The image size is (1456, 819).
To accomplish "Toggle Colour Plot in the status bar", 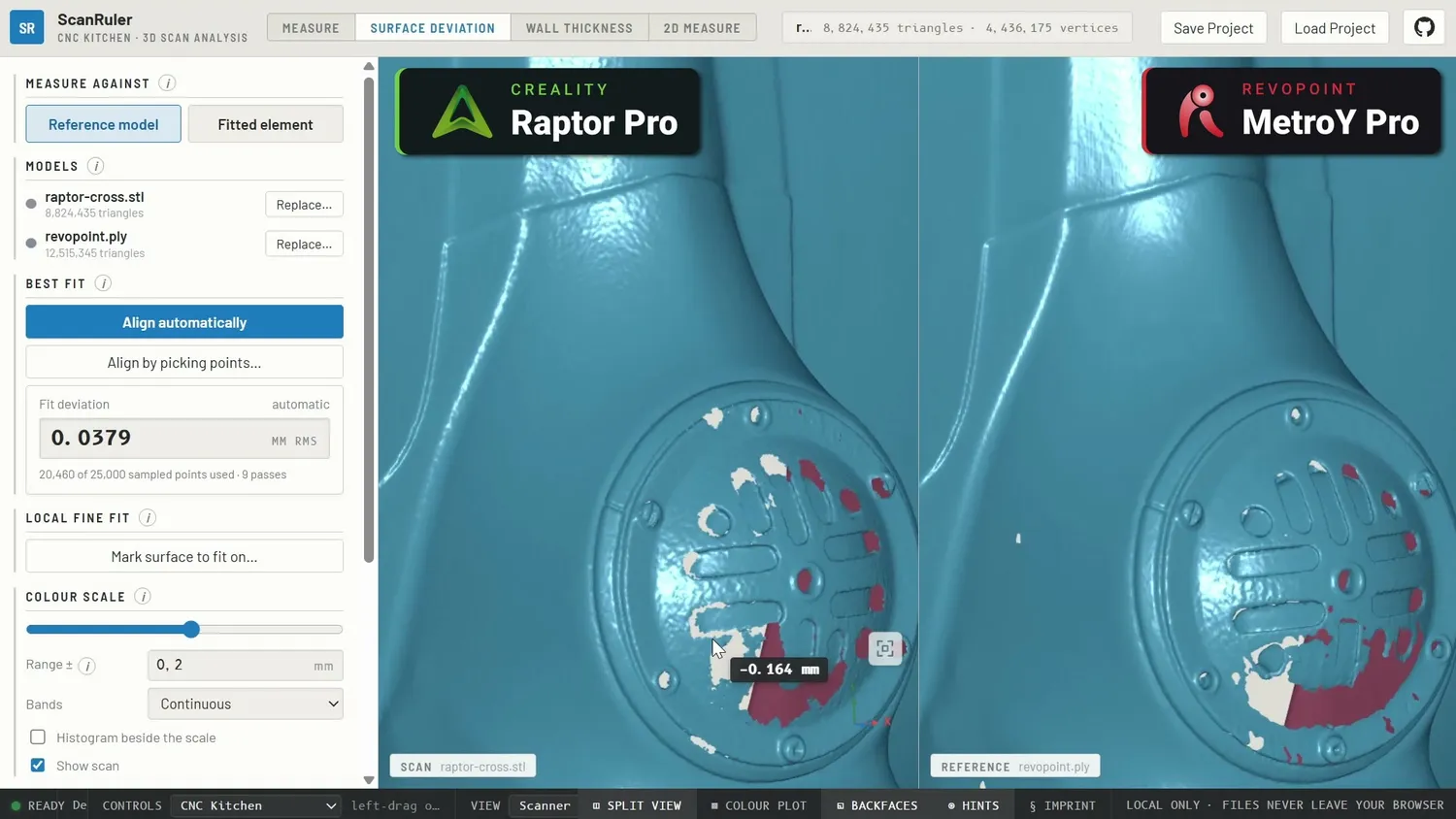I will [758, 805].
